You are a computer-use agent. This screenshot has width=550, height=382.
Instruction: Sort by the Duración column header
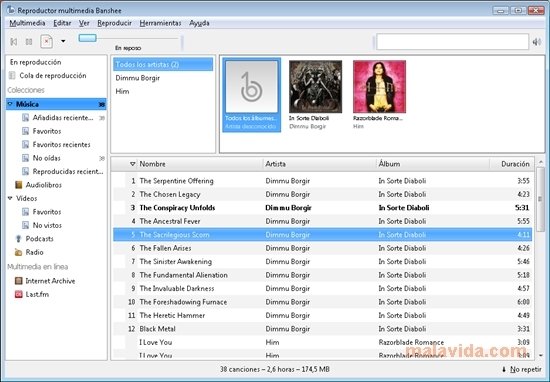click(x=512, y=164)
